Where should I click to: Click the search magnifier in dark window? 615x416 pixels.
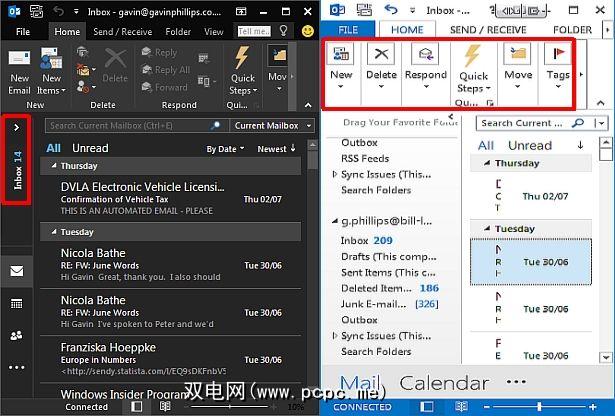[x=215, y=125]
